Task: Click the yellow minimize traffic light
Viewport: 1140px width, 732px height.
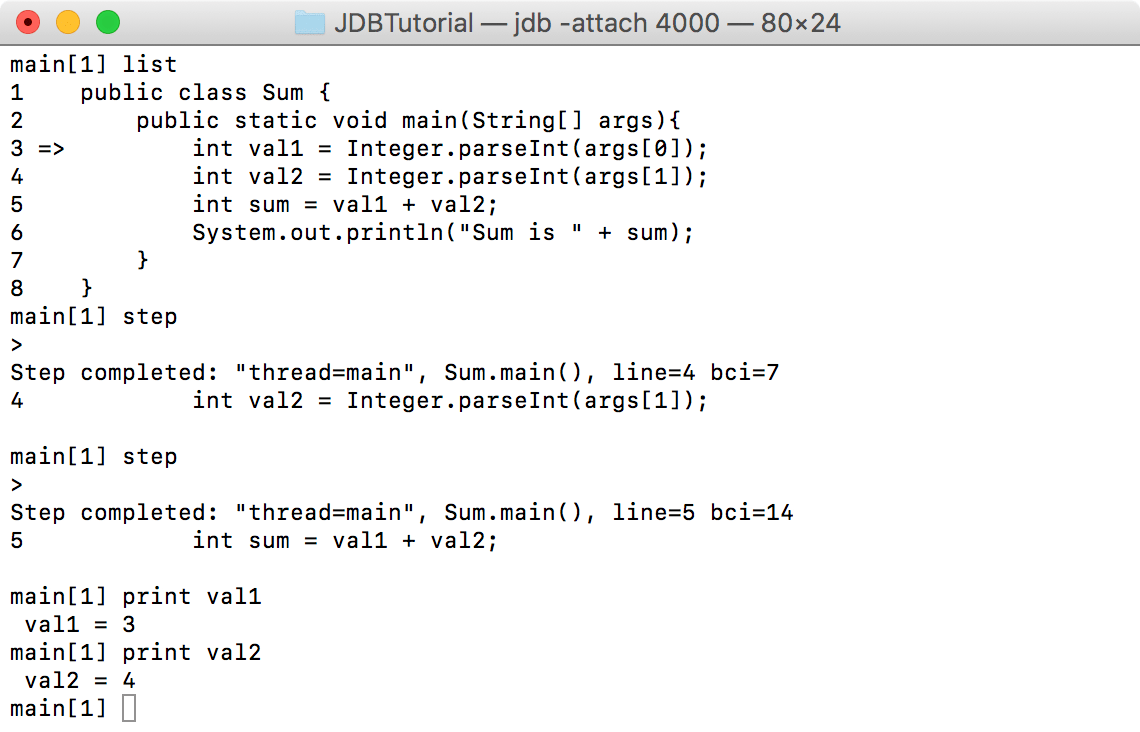Action: point(66,22)
